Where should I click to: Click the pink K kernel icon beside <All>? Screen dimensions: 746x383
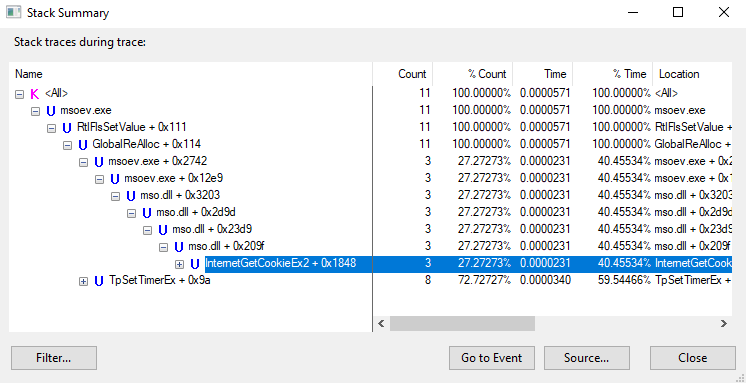(34, 94)
